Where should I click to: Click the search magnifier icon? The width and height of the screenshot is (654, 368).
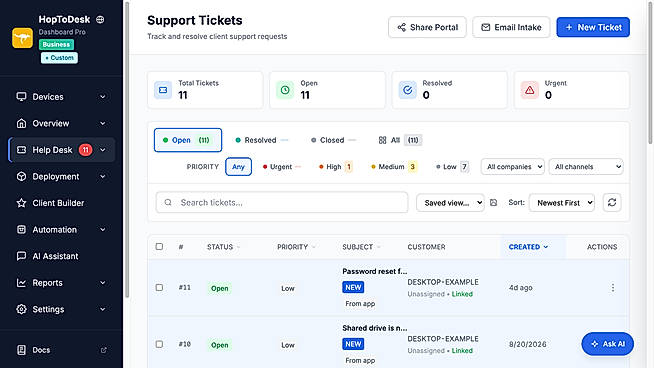coord(168,203)
